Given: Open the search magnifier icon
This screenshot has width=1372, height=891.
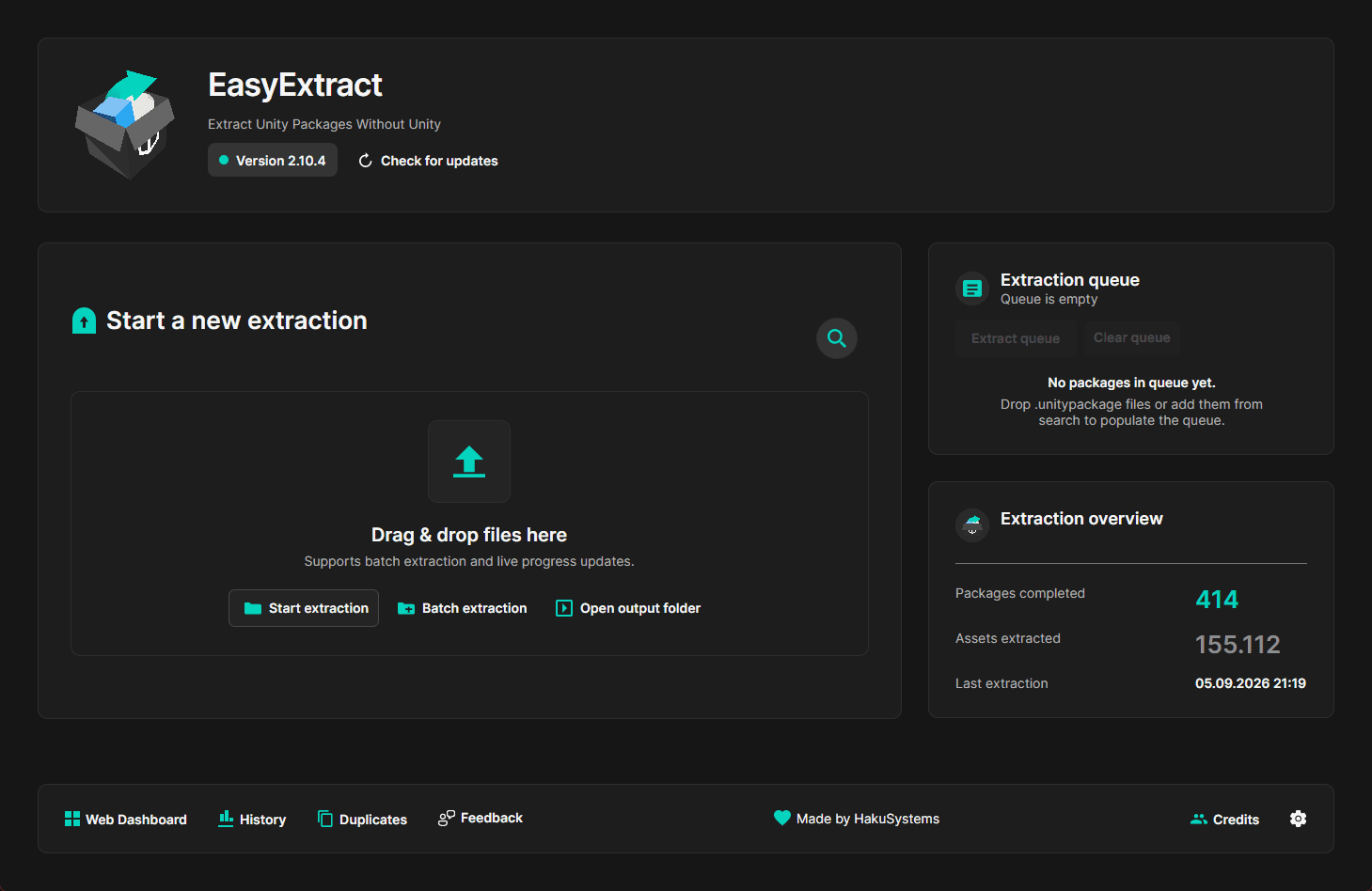Looking at the screenshot, I should 837,338.
